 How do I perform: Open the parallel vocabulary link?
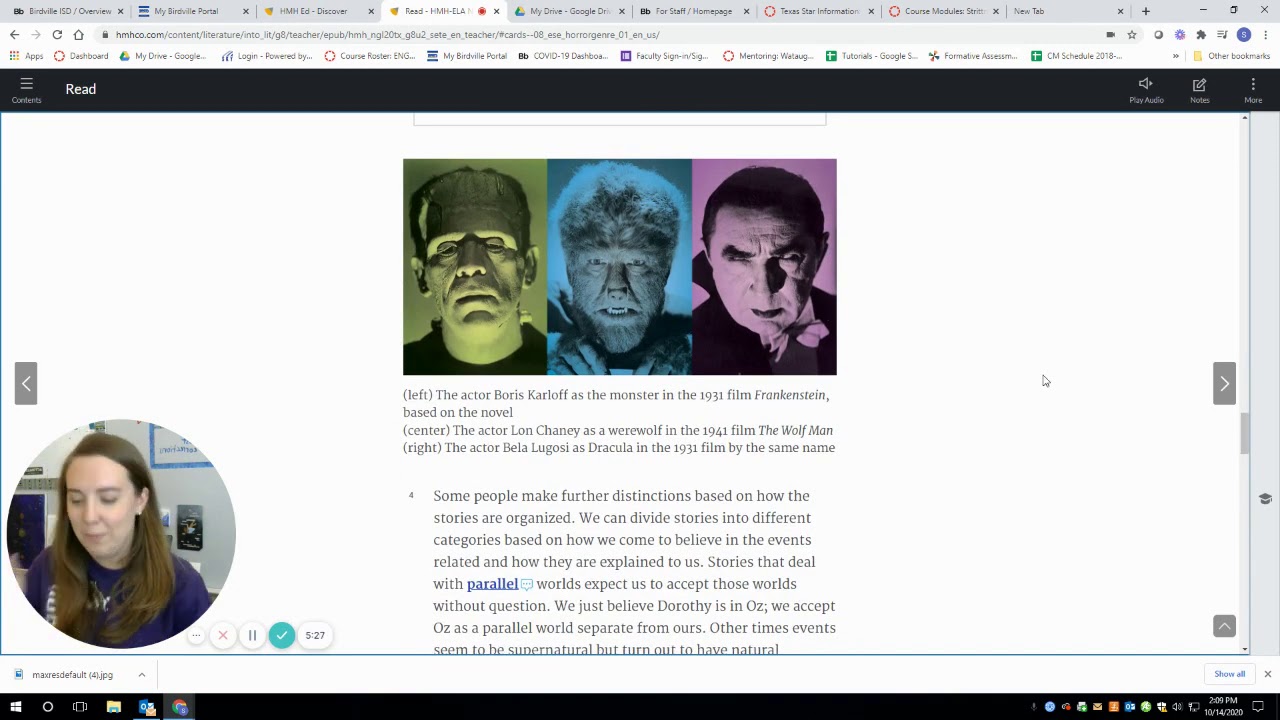coord(492,584)
